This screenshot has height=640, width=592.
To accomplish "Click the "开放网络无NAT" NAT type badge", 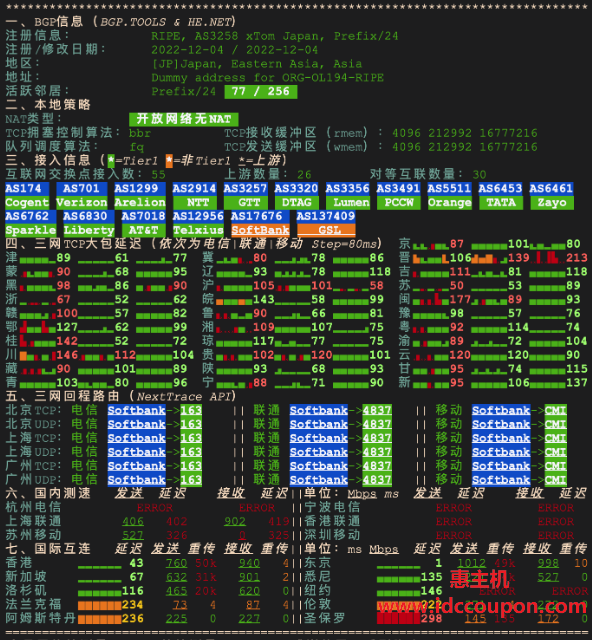I will (x=184, y=119).
